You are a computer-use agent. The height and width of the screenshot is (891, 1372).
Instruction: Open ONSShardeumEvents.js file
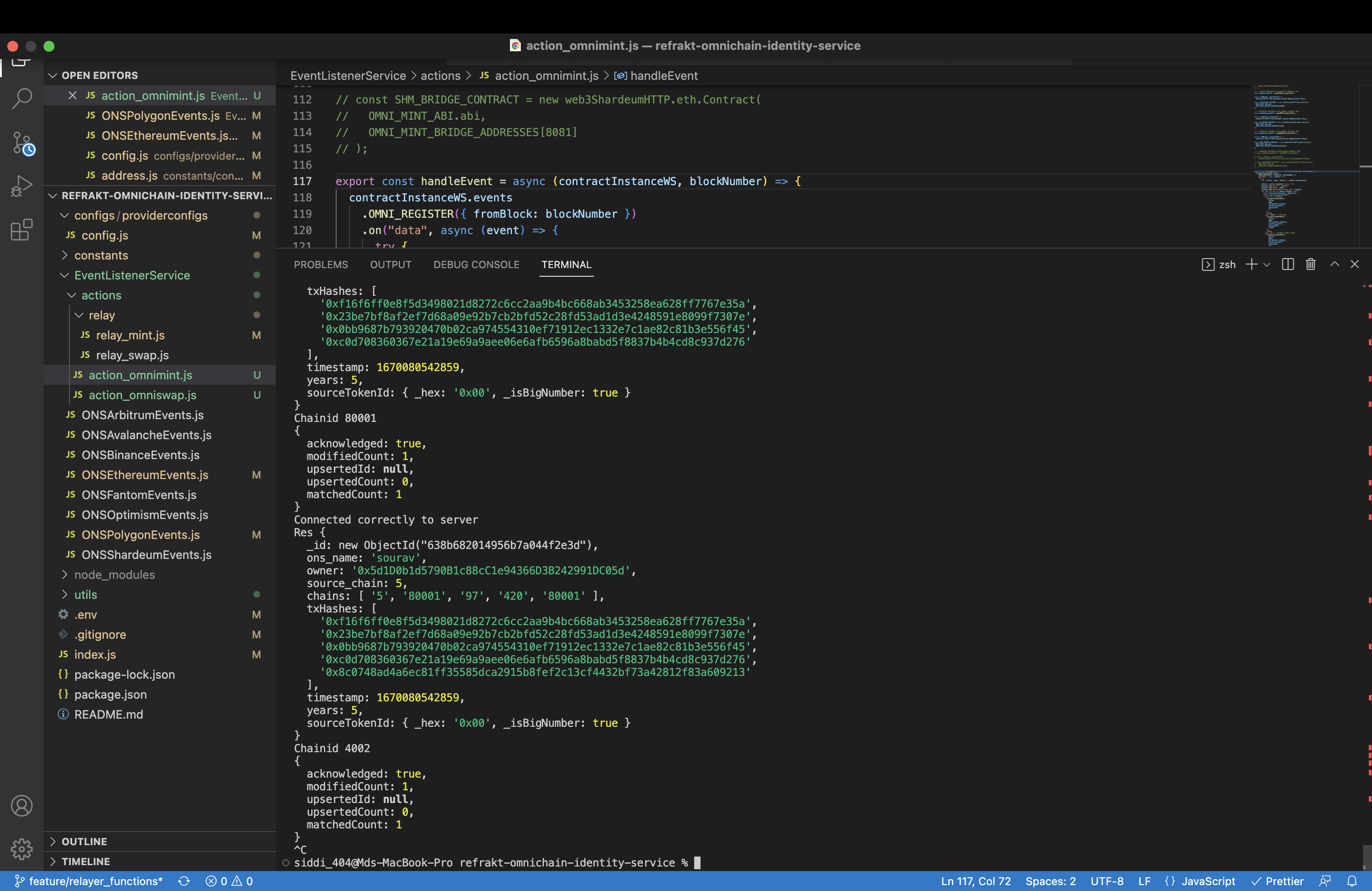click(159, 555)
